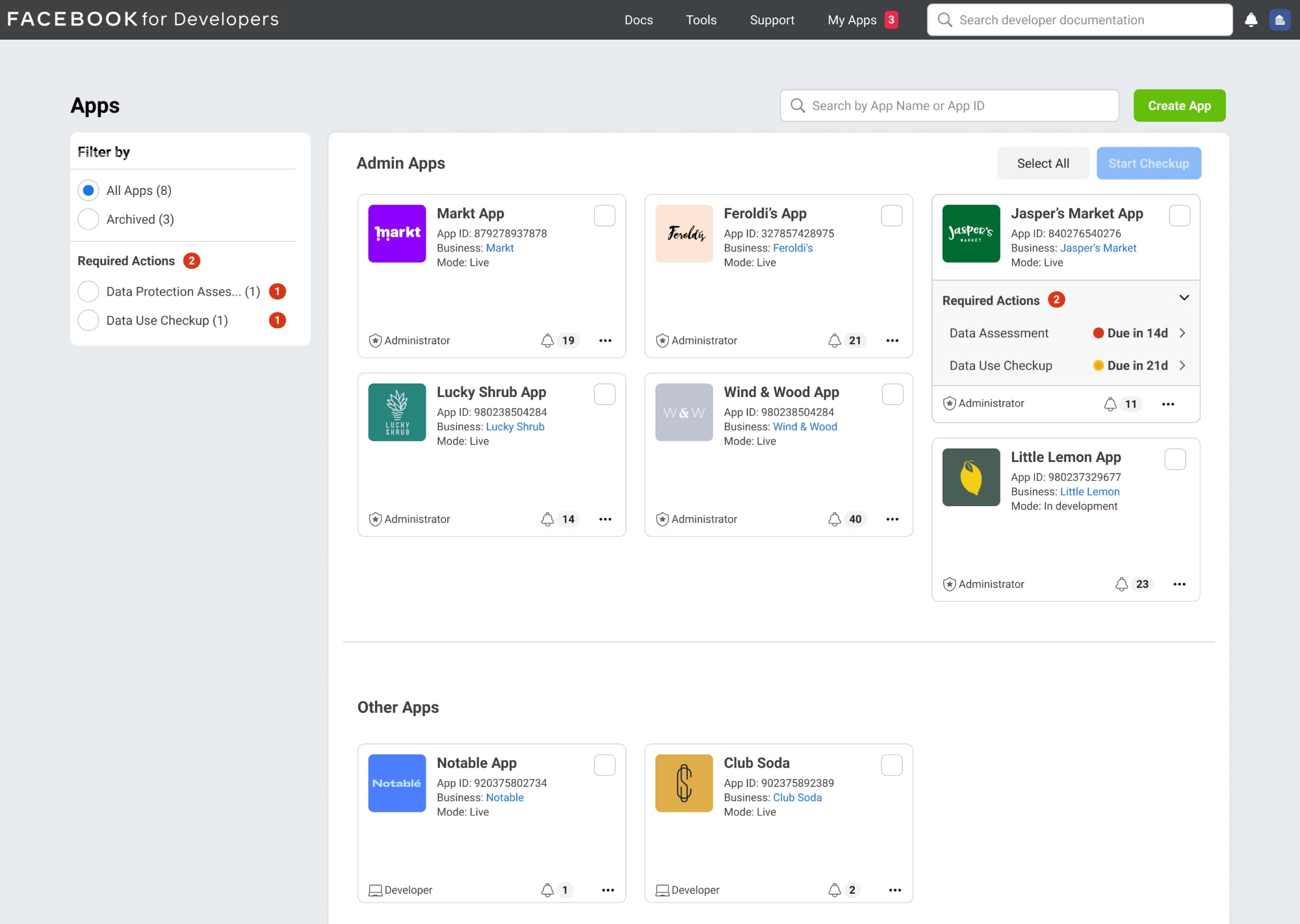1300x924 pixels.
Task: Open the three-dot menu on Little Lemon App
Action: [x=1180, y=584]
